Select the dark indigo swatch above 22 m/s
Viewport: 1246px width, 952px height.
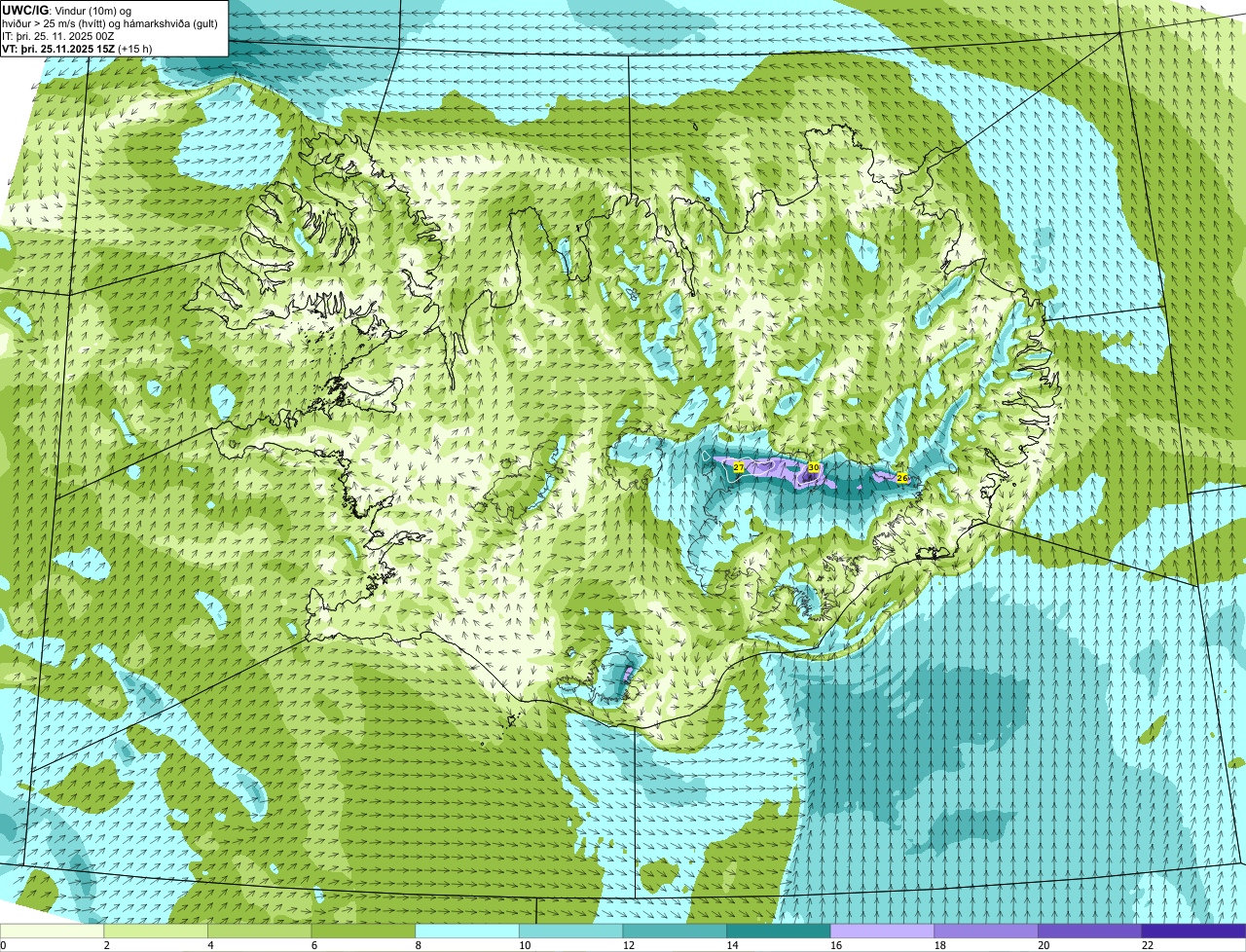point(1193,931)
